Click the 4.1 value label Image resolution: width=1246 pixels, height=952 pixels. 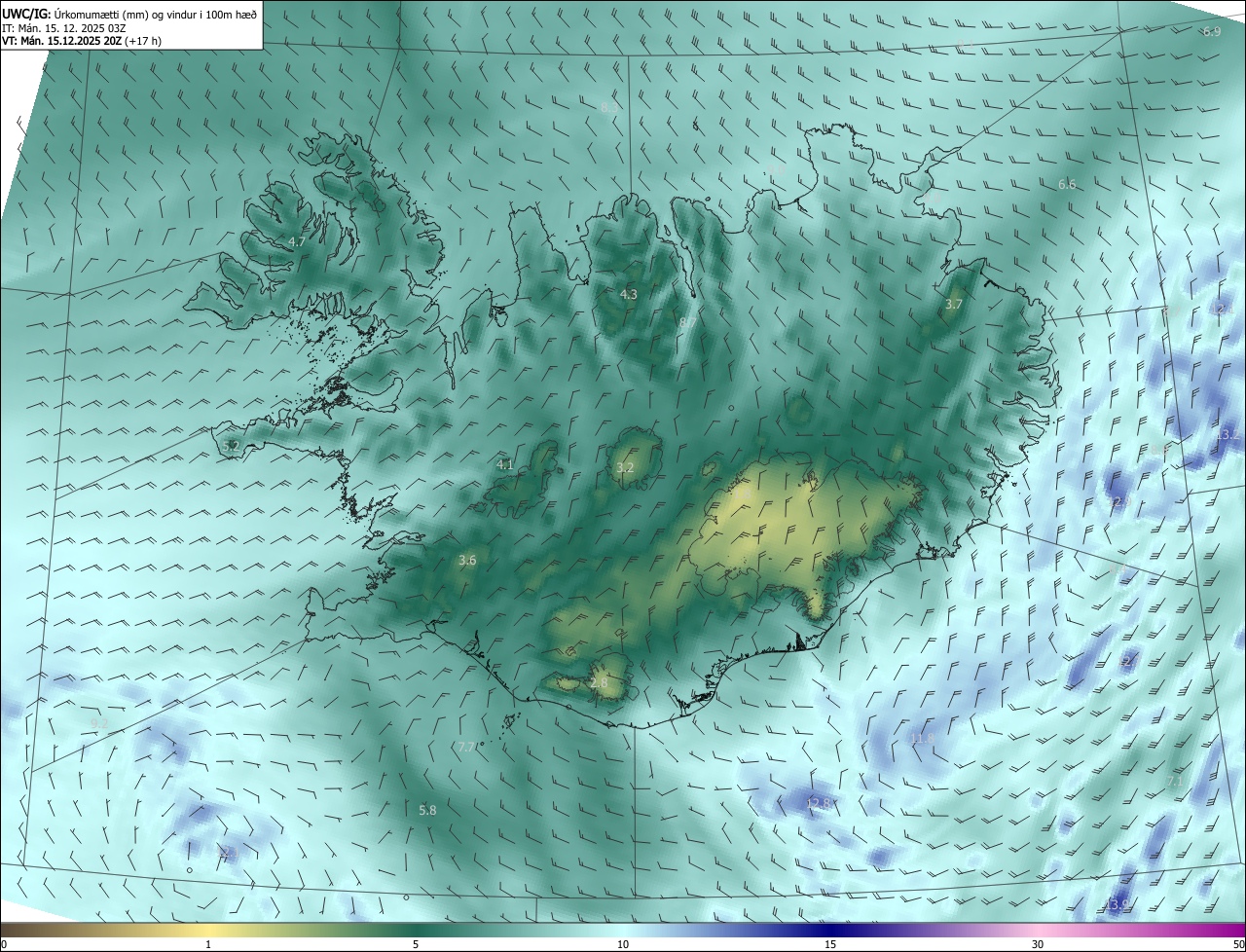point(504,465)
